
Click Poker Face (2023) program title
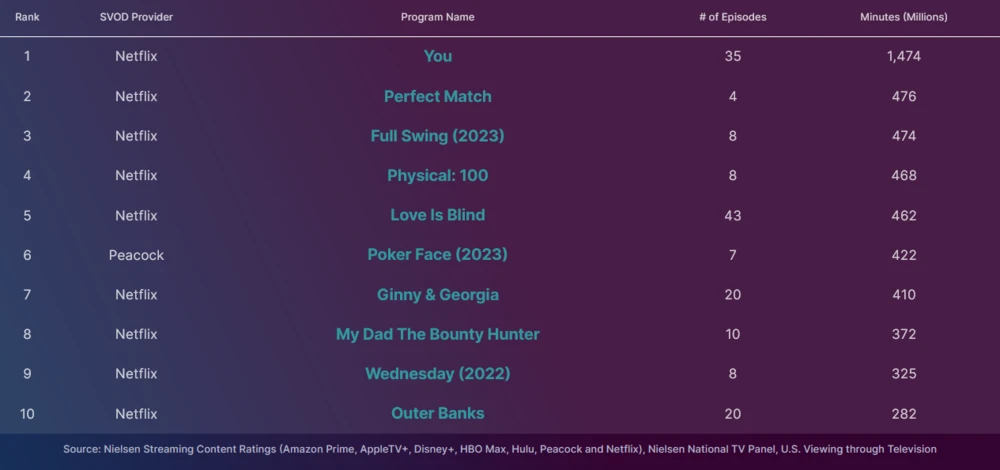[437, 255]
